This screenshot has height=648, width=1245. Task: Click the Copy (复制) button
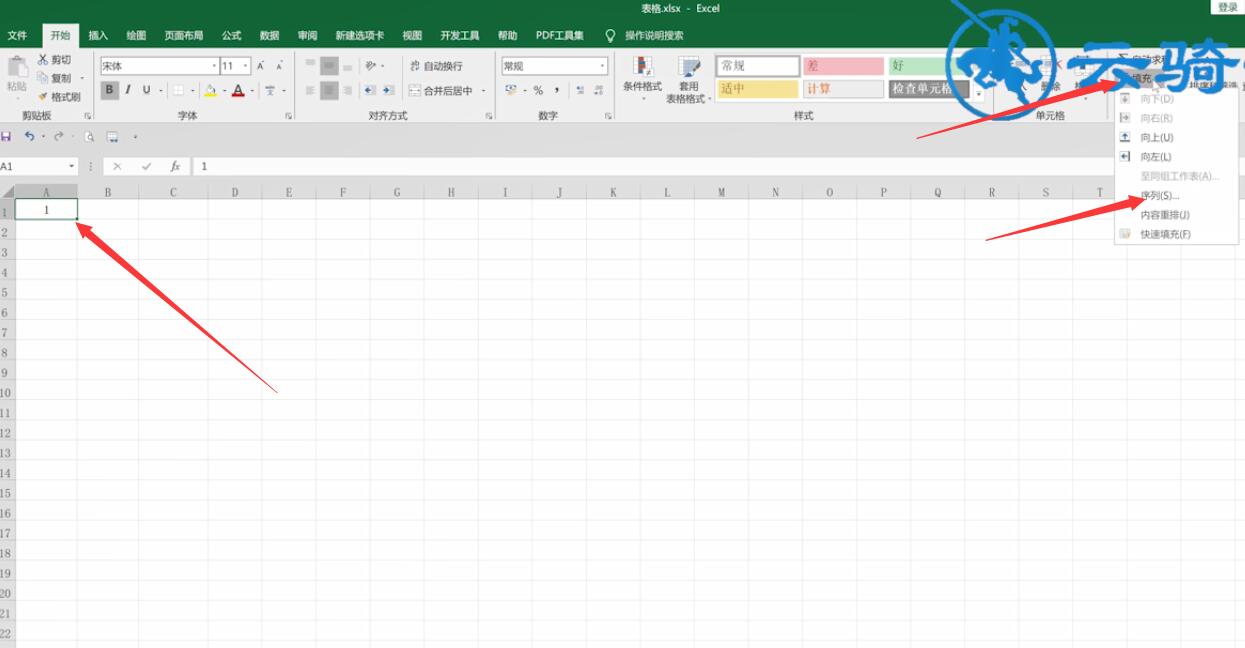pos(54,78)
